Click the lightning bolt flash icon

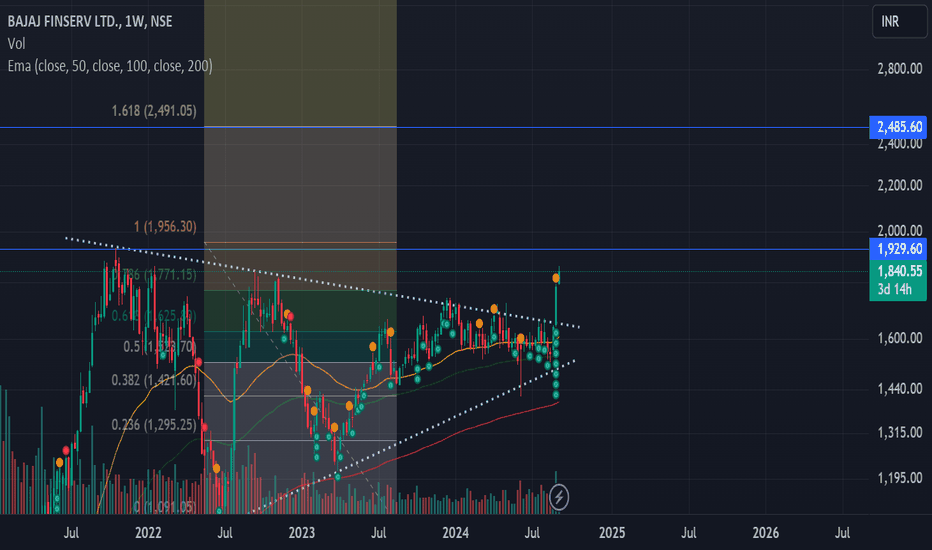(559, 497)
